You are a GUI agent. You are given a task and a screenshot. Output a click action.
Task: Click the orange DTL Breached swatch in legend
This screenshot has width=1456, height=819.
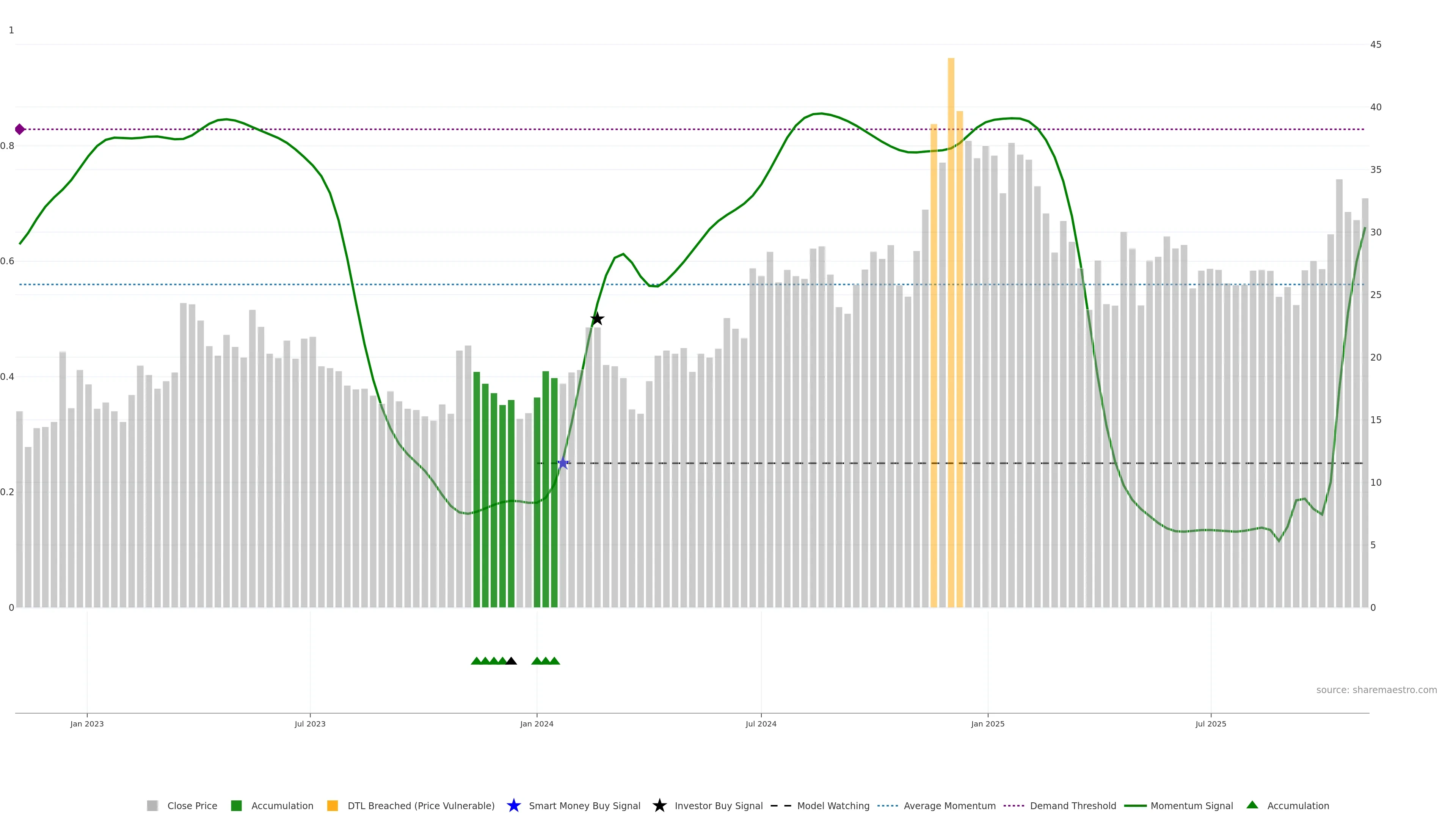coord(333,805)
